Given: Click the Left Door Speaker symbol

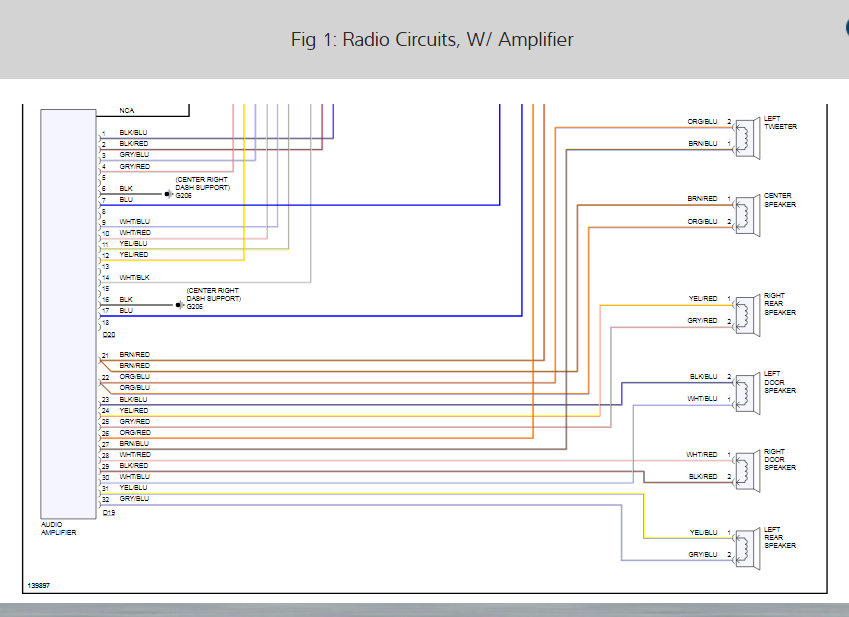Looking at the screenshot, I should click(x=747, y=394).
